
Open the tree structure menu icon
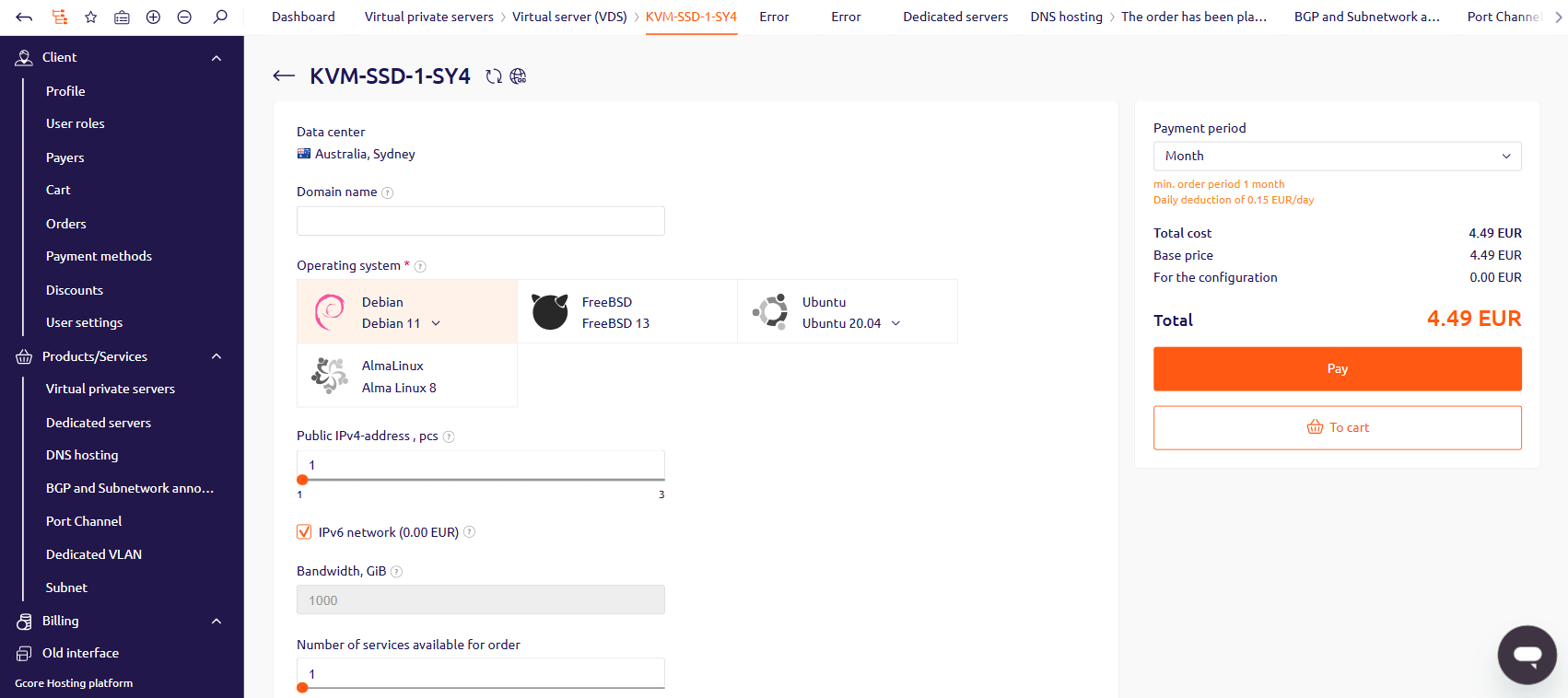[x=59, y=17]
